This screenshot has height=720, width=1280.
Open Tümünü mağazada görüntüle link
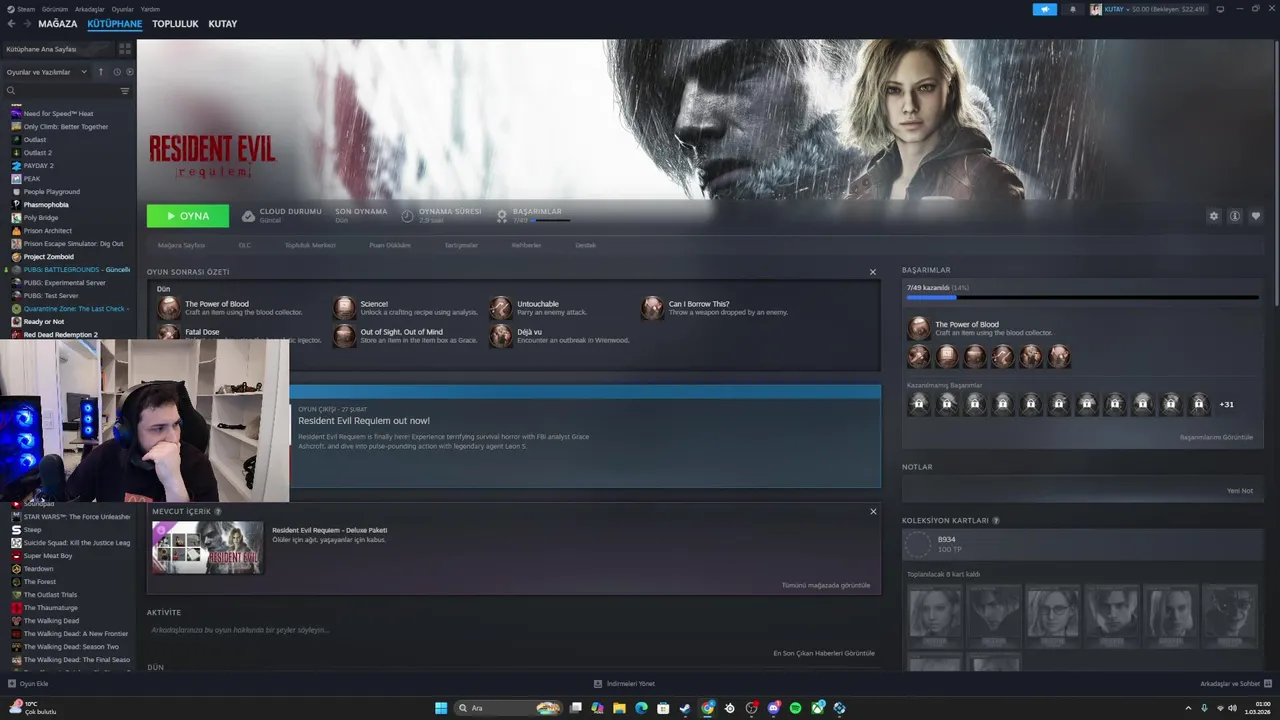pyautogui.click(x=826, y=585)
